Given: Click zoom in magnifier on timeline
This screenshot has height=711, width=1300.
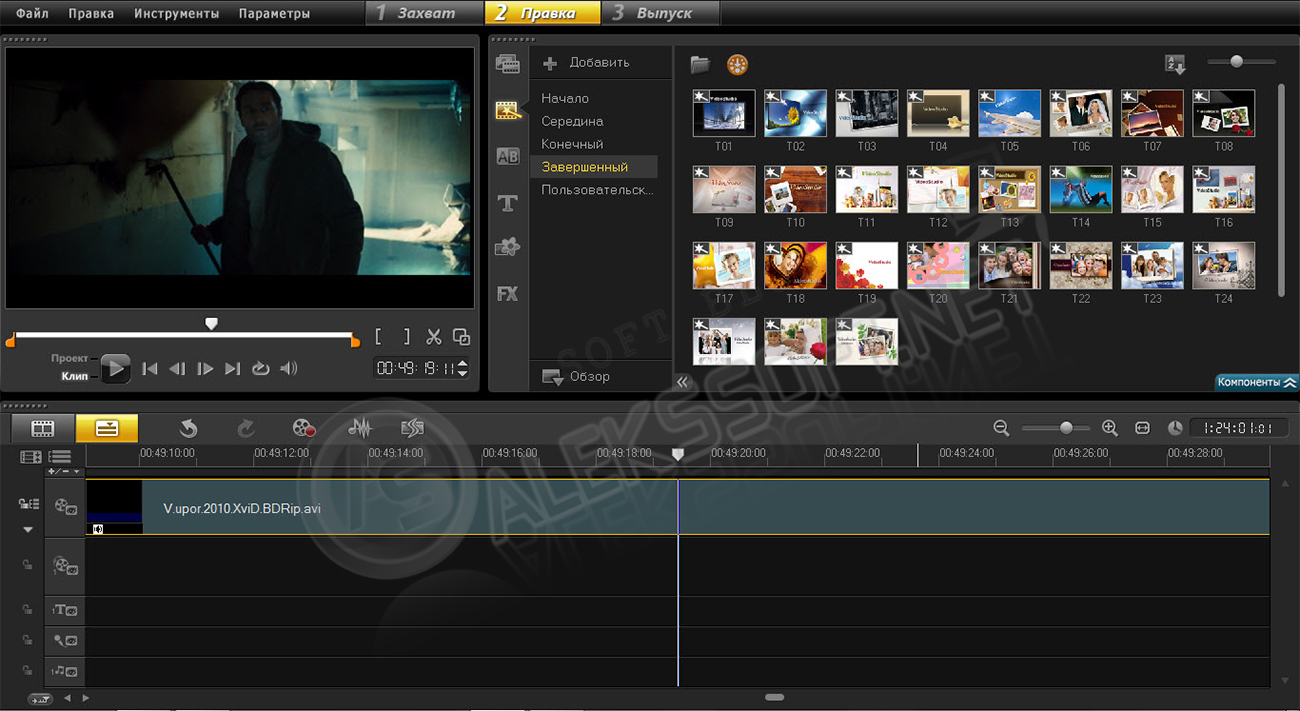Looking at the screenshot, I should pos(1109,428).
